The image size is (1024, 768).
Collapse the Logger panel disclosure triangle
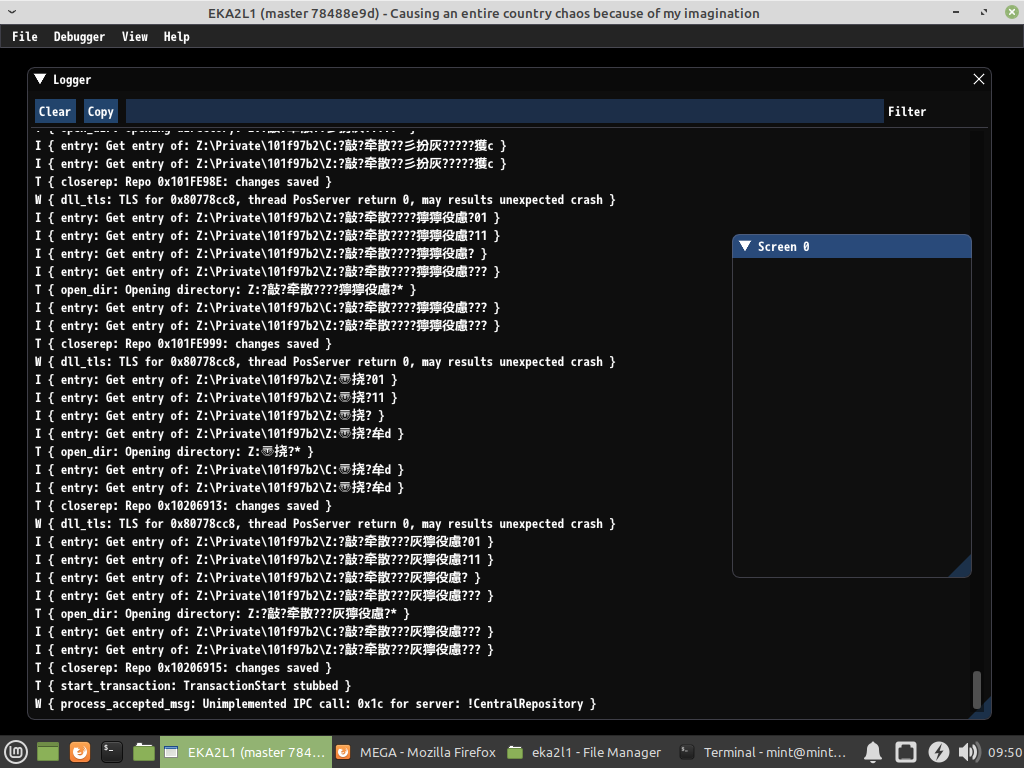pos(40,79)
